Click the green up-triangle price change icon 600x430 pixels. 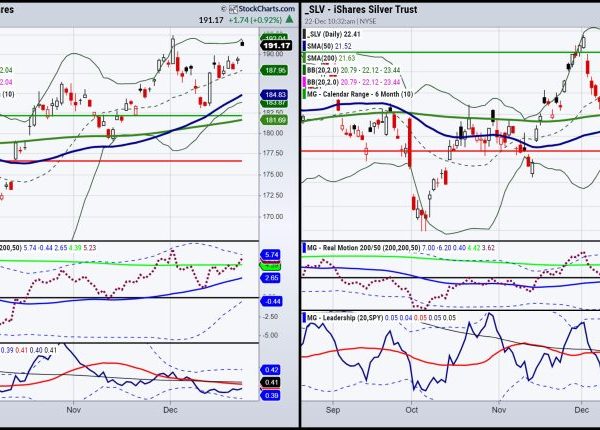coord(290,19)
